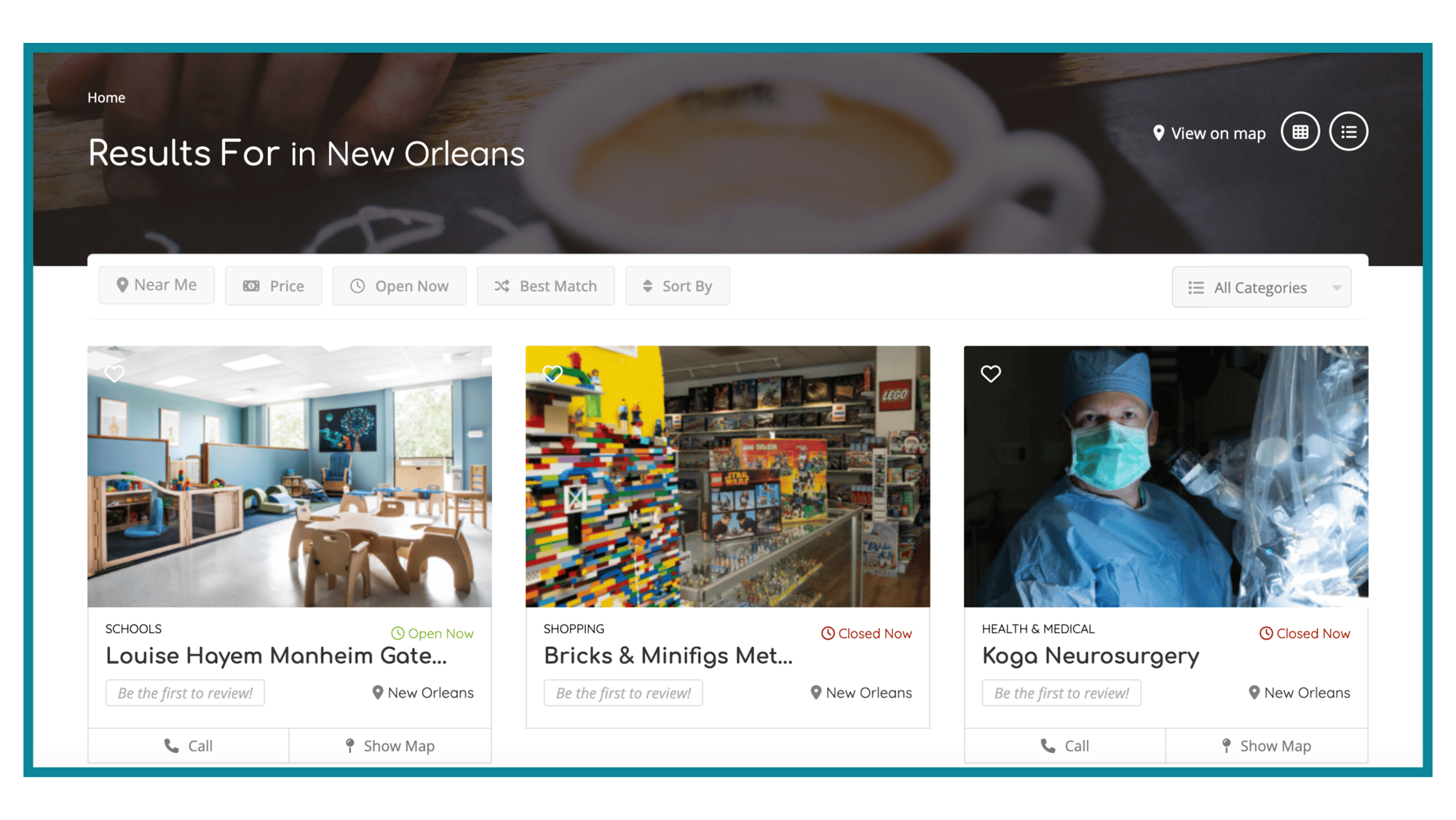This screenshot has width=1456, height=820.
Task: Filter results by Near Me
Action: click(x=157, y=284)
